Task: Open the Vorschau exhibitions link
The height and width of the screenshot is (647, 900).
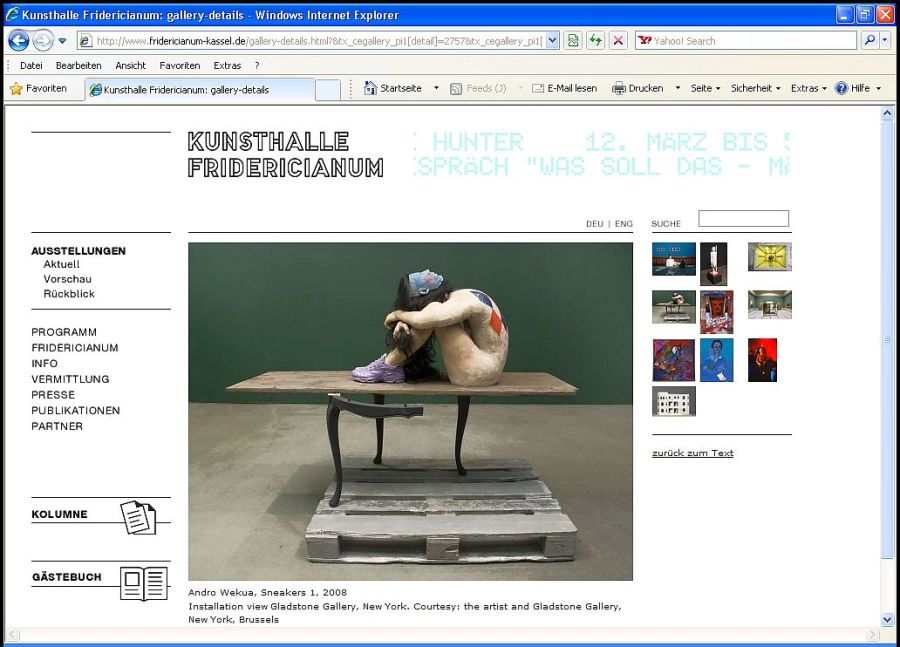Action: point(67,279)
